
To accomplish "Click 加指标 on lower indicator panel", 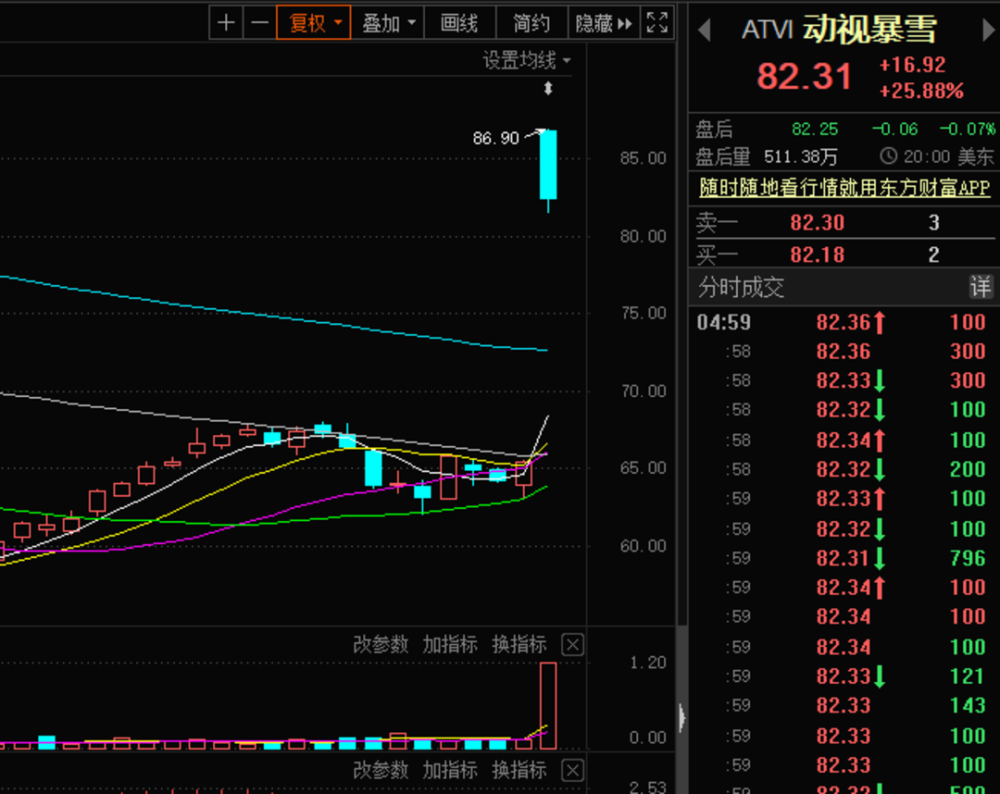I will click(450, 770).
